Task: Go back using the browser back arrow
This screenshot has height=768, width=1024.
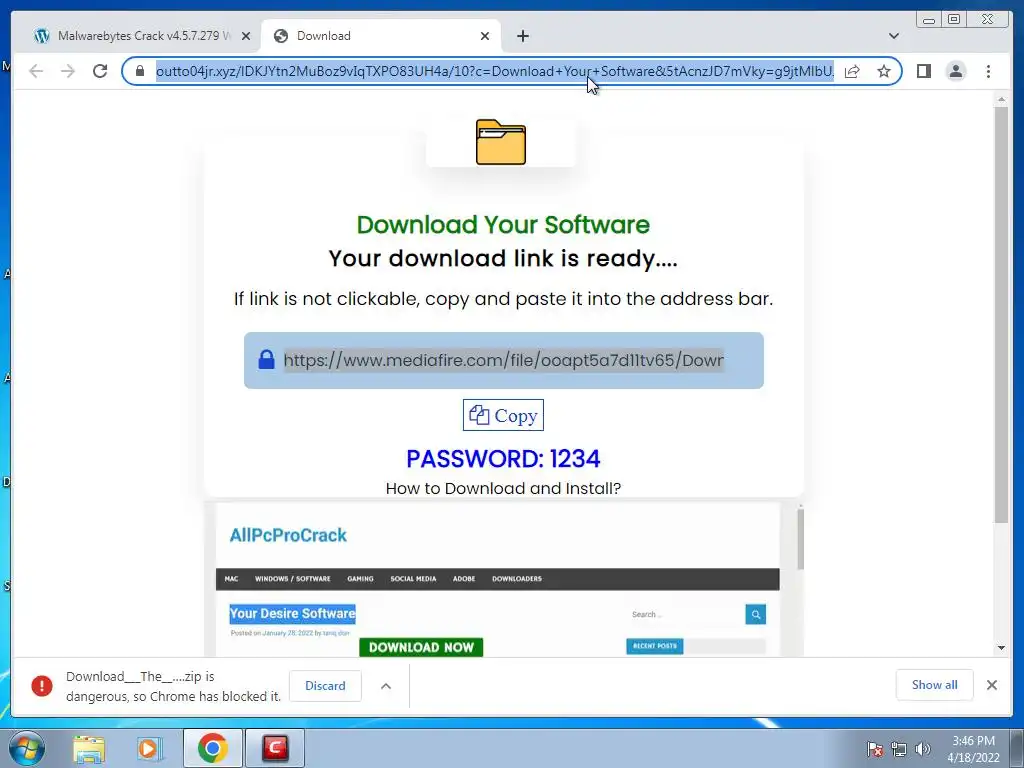Action: (x=36, y=71)
